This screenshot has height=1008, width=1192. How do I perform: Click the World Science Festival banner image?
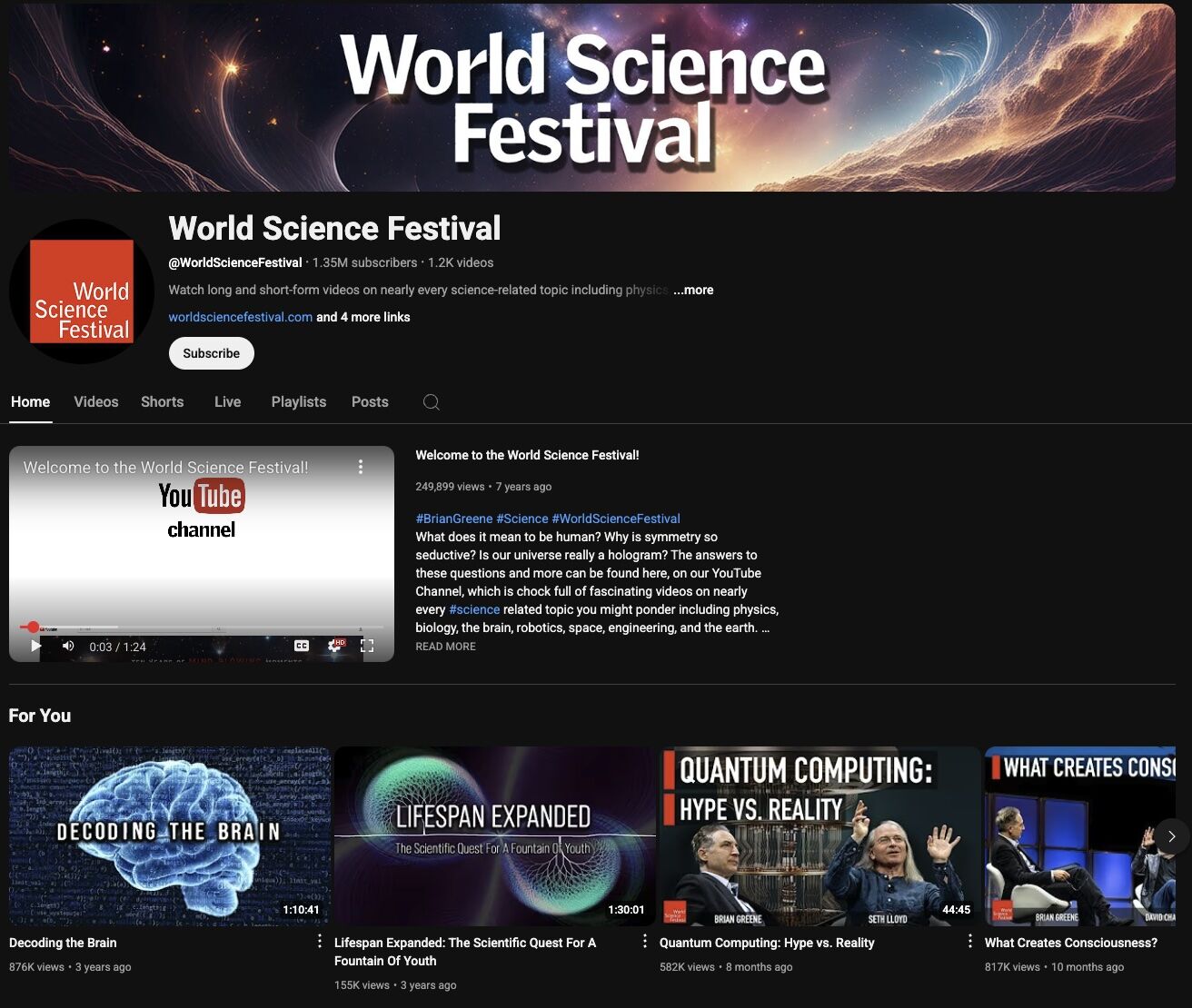coord(592,97)
